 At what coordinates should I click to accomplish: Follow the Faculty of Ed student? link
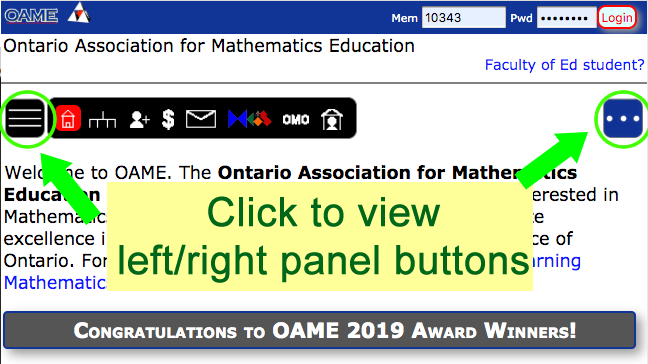click(564, 65)
